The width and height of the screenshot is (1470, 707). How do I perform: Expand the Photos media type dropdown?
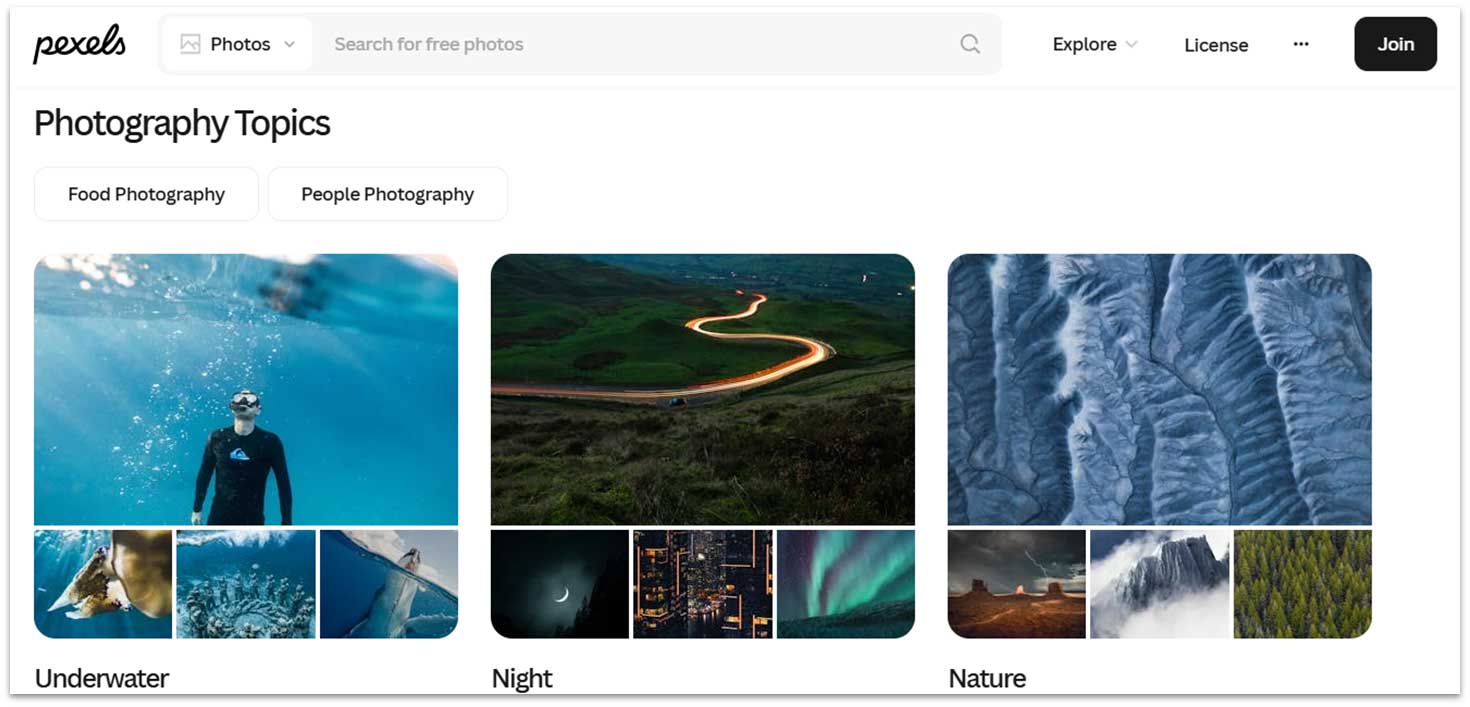(289, 44)
